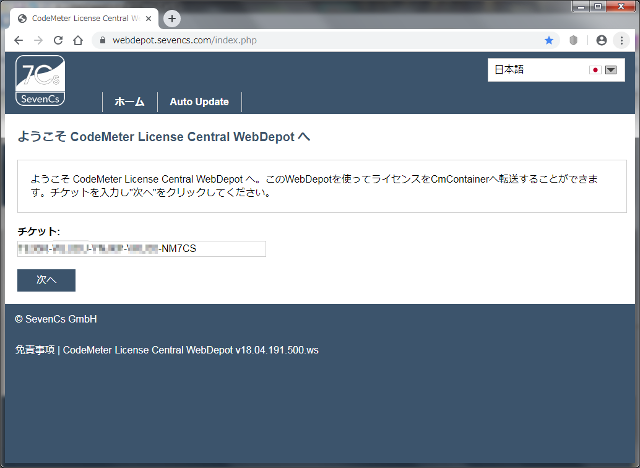The width and height of the screenshot is (640, 468).
Task: Open the ホーム menu item
Action: 129,102
